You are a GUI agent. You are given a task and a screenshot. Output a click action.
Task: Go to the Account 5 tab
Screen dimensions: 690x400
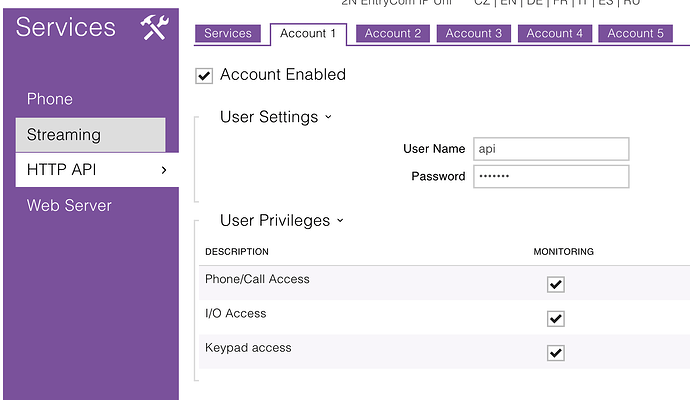[636, 33]
